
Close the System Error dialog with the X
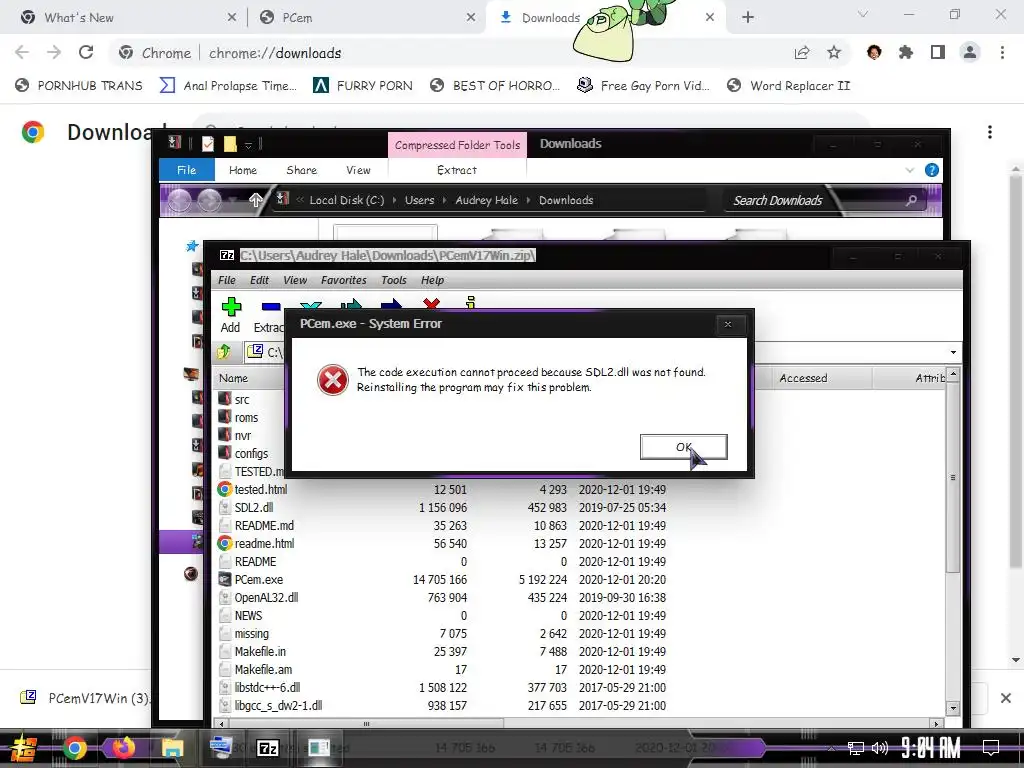728,324
